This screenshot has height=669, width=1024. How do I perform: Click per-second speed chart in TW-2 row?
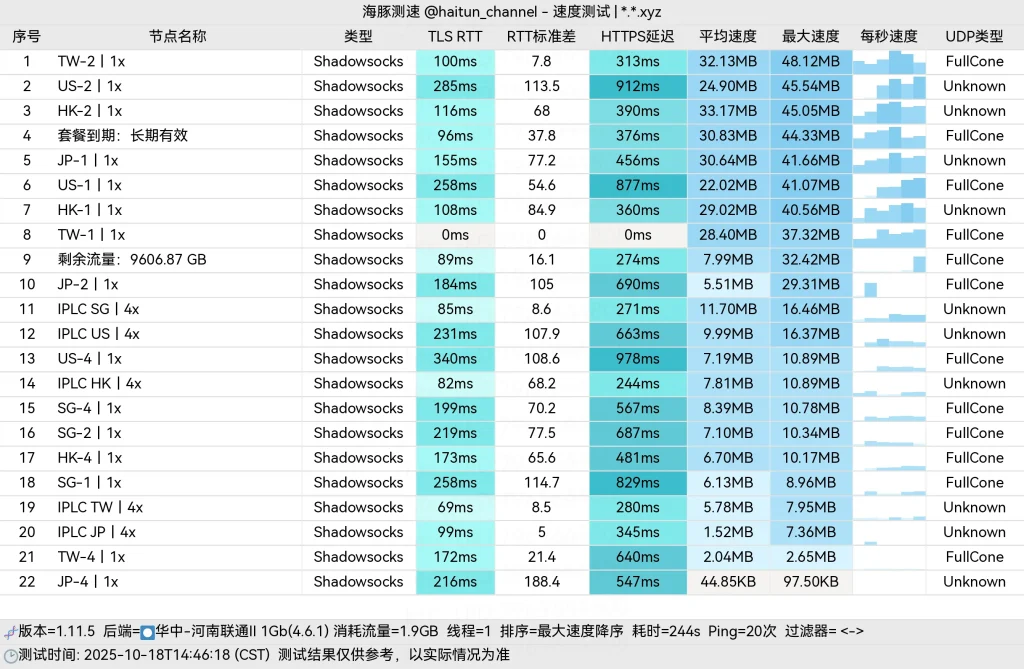click(x=889, y=61)
